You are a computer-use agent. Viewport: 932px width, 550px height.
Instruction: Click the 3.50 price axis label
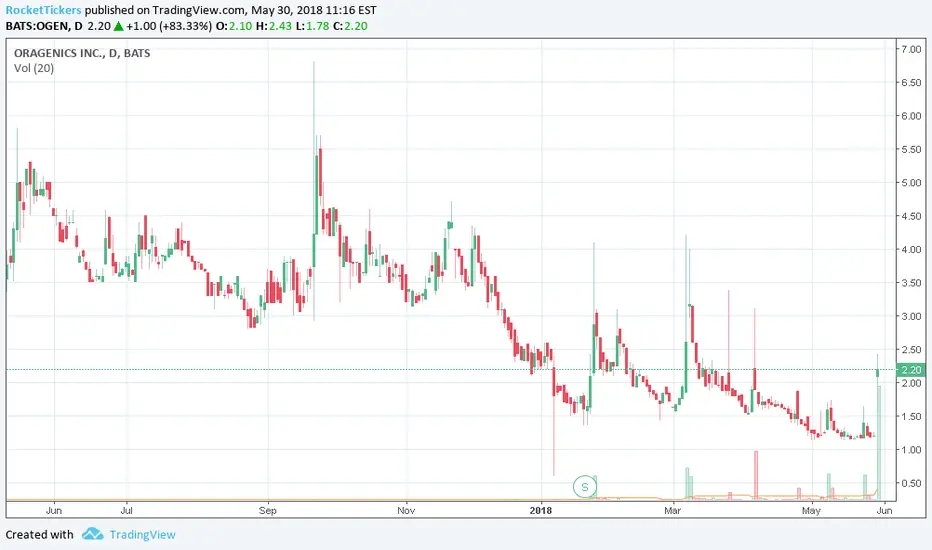coord(911,283)
